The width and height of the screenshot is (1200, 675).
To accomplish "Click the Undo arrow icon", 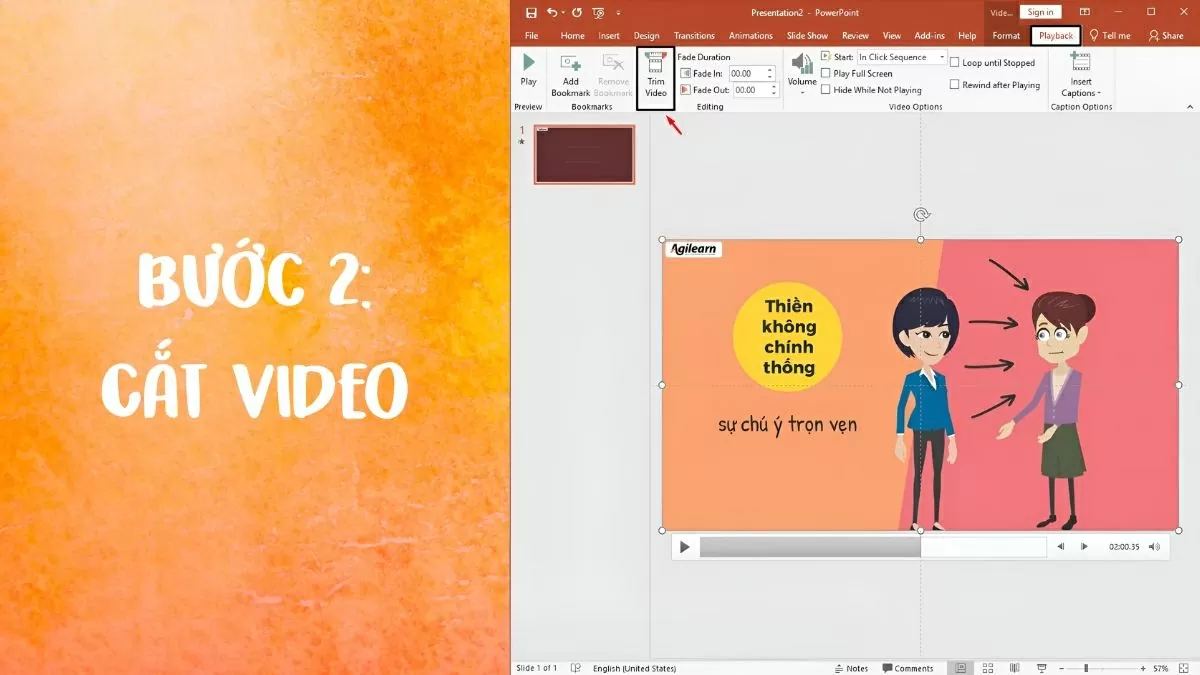I will pyautogui.click(x=552, y=13).
